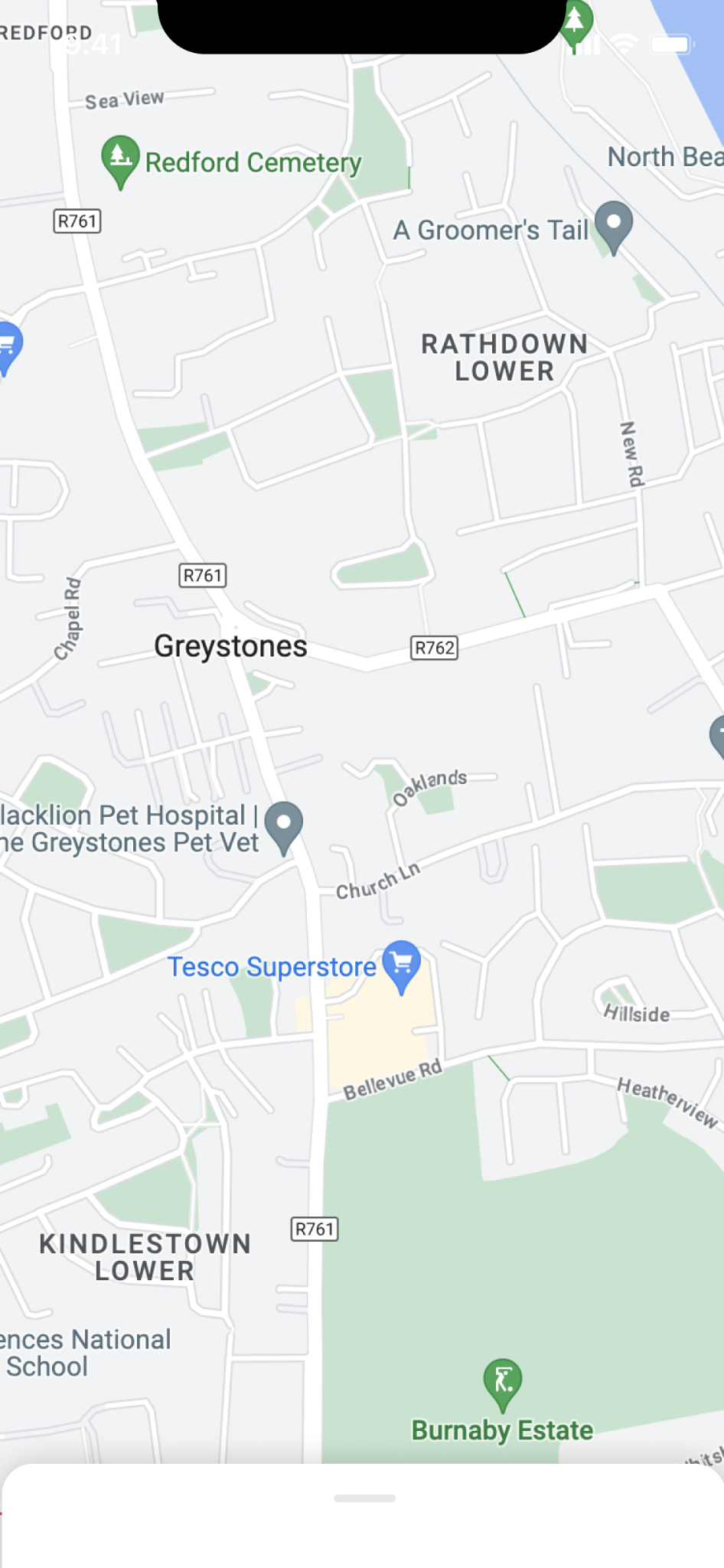Tap the Bellevue Rd street label
The image size is (724, 1568).
393,1080
